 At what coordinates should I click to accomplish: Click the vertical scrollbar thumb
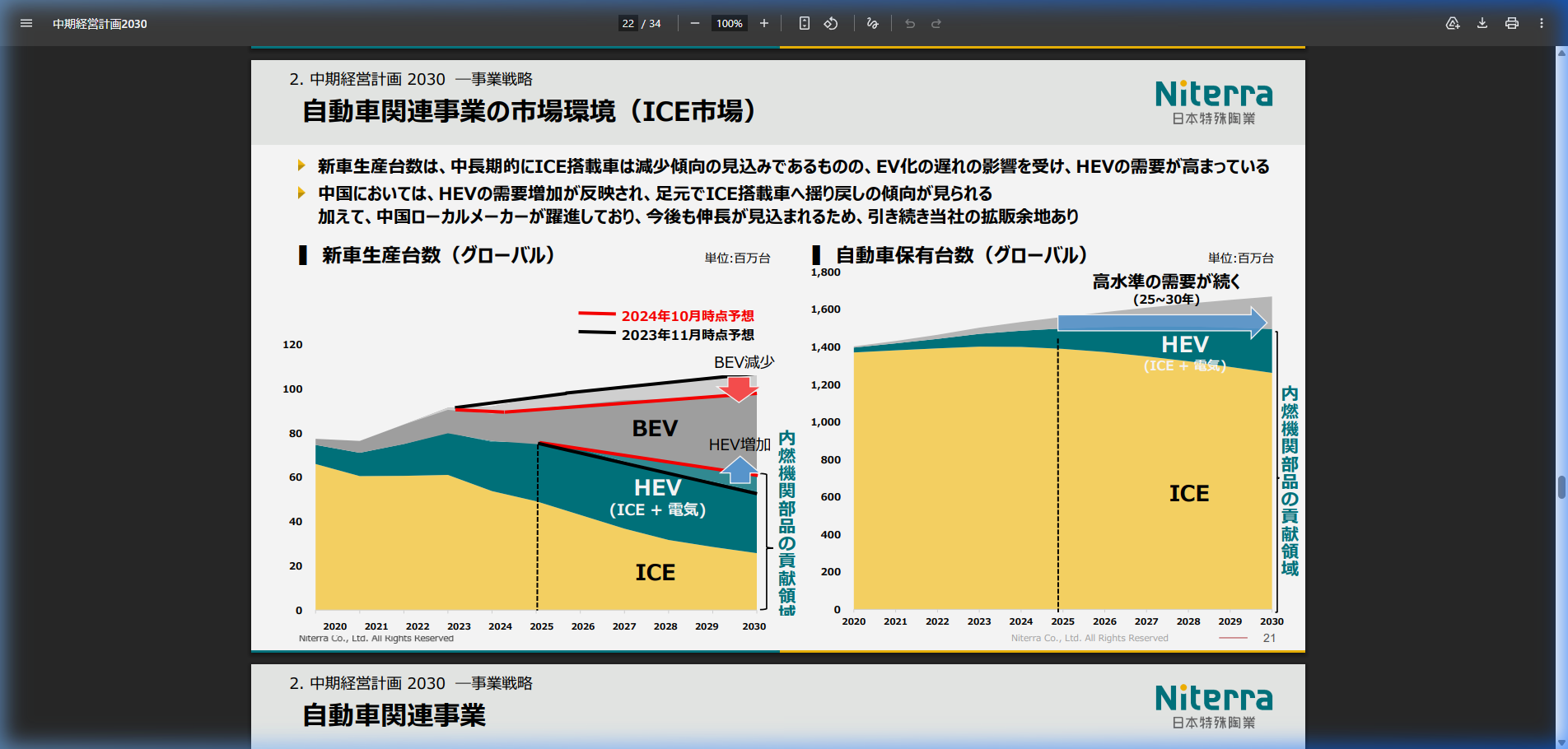coord(1561,487)
